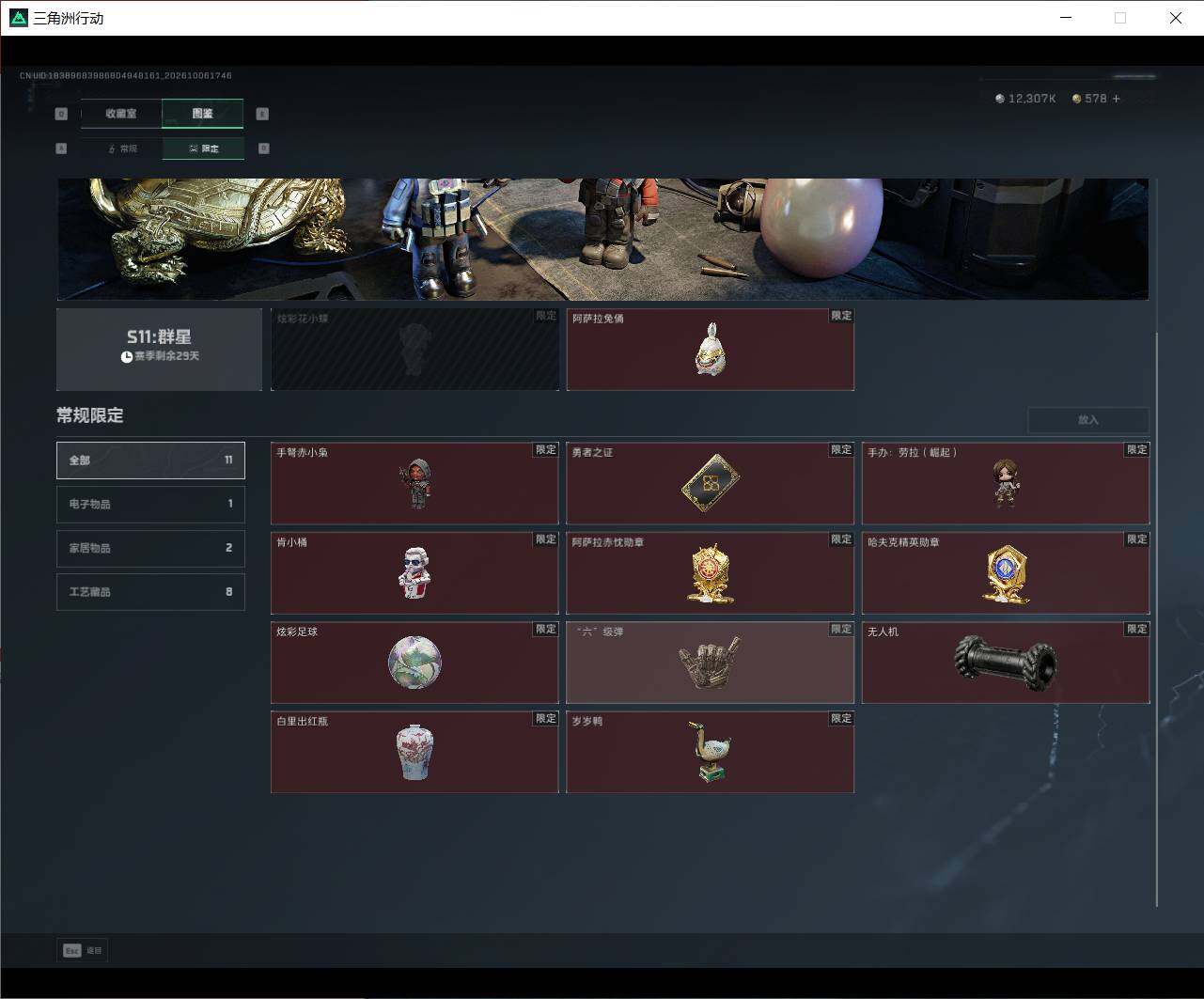Select the greyed-out 炫彩花小蝶 item icon

414,350
